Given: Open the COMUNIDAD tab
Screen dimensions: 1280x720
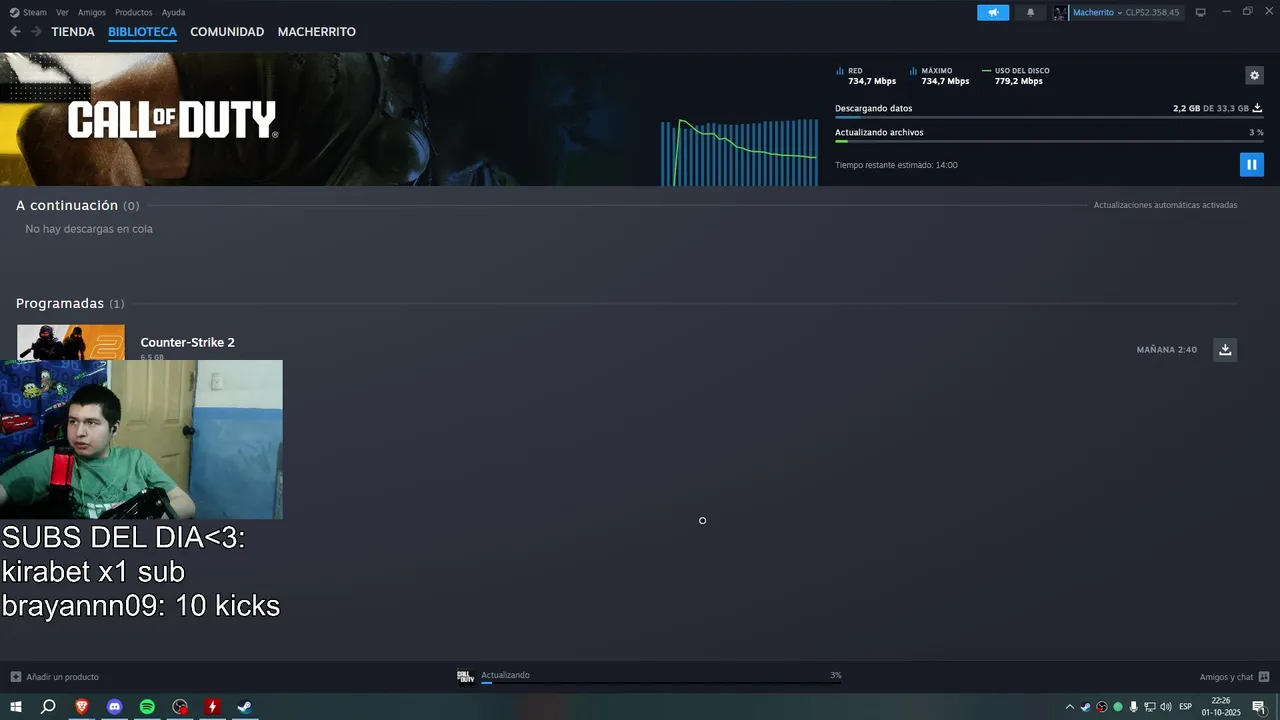Looking at the screenshot, I should 227,32.
